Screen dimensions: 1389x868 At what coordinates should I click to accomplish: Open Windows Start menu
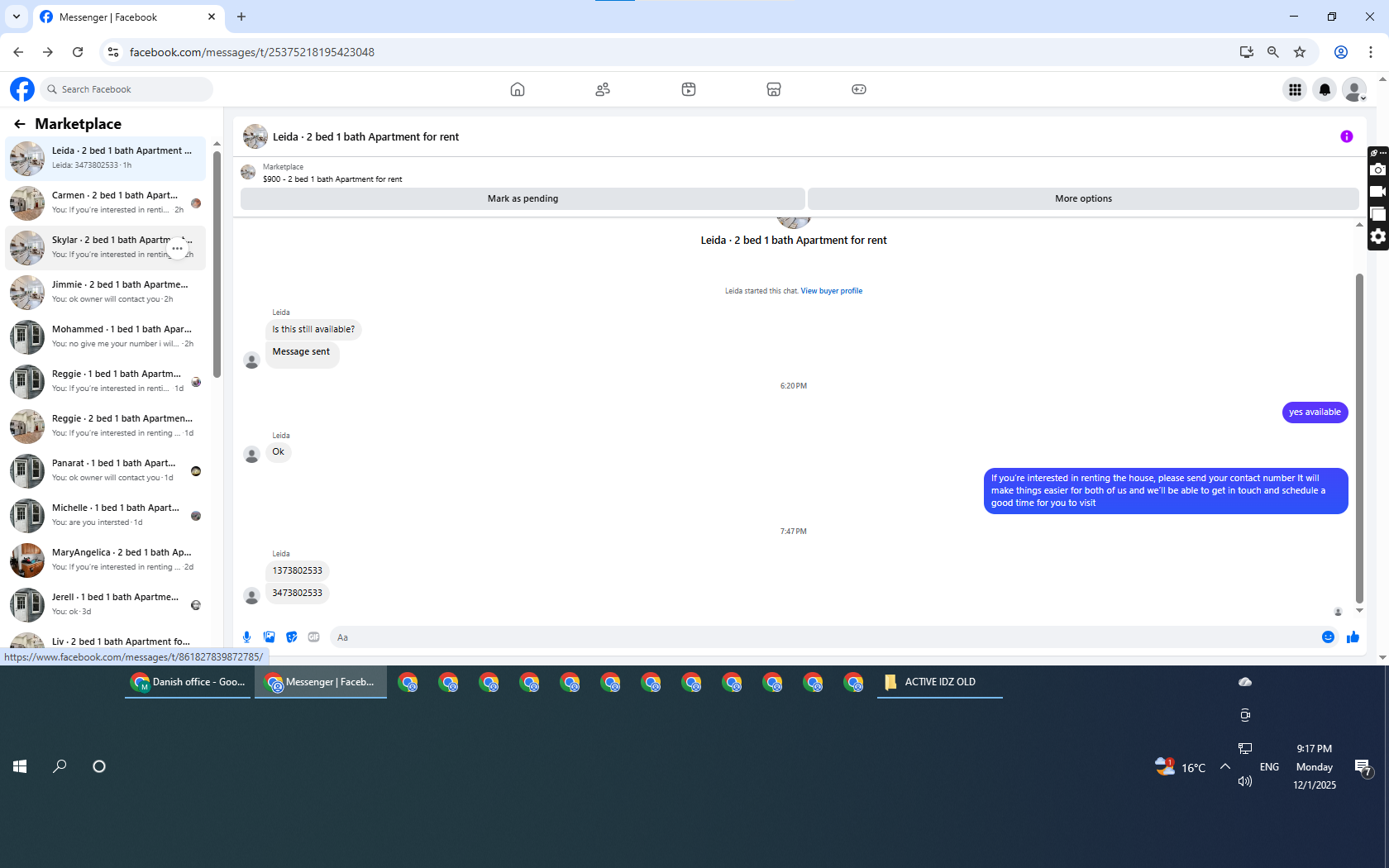20,766
